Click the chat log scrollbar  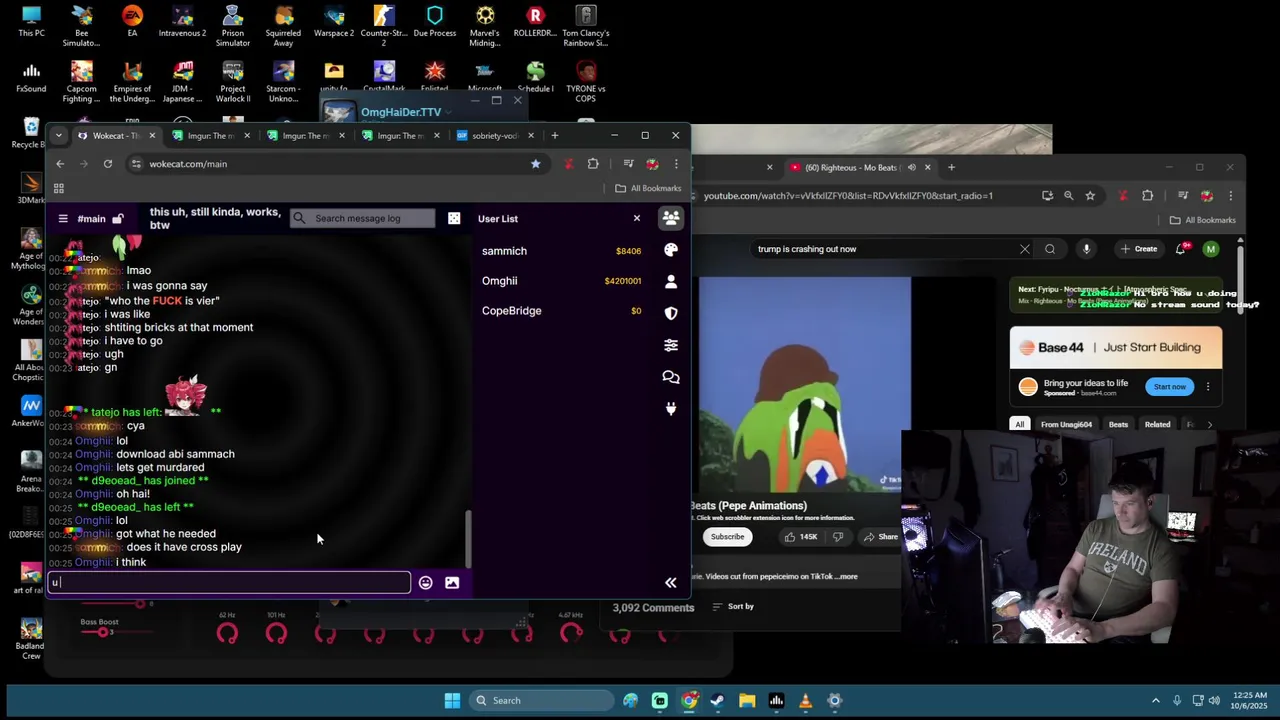(x=467, y=540)
